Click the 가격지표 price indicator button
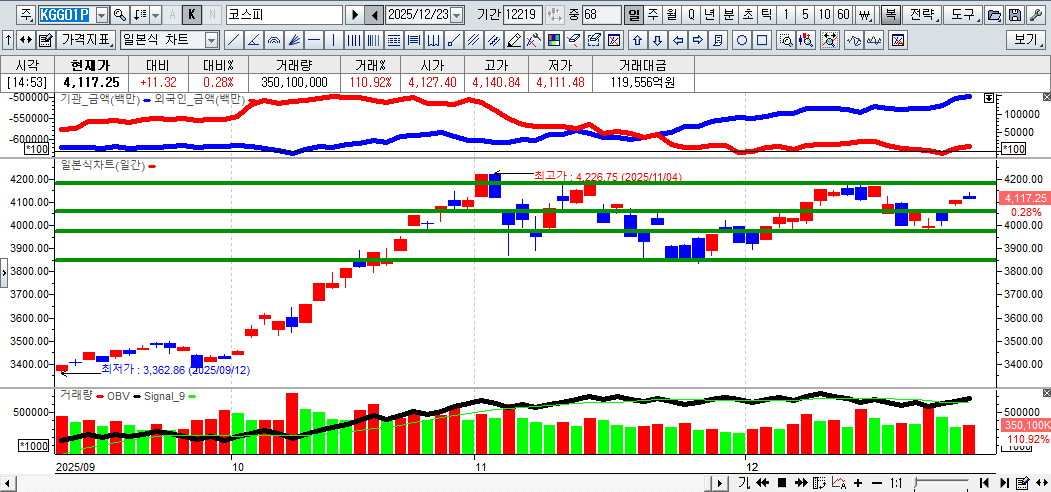1051x492 pixels. click(86, 40)
